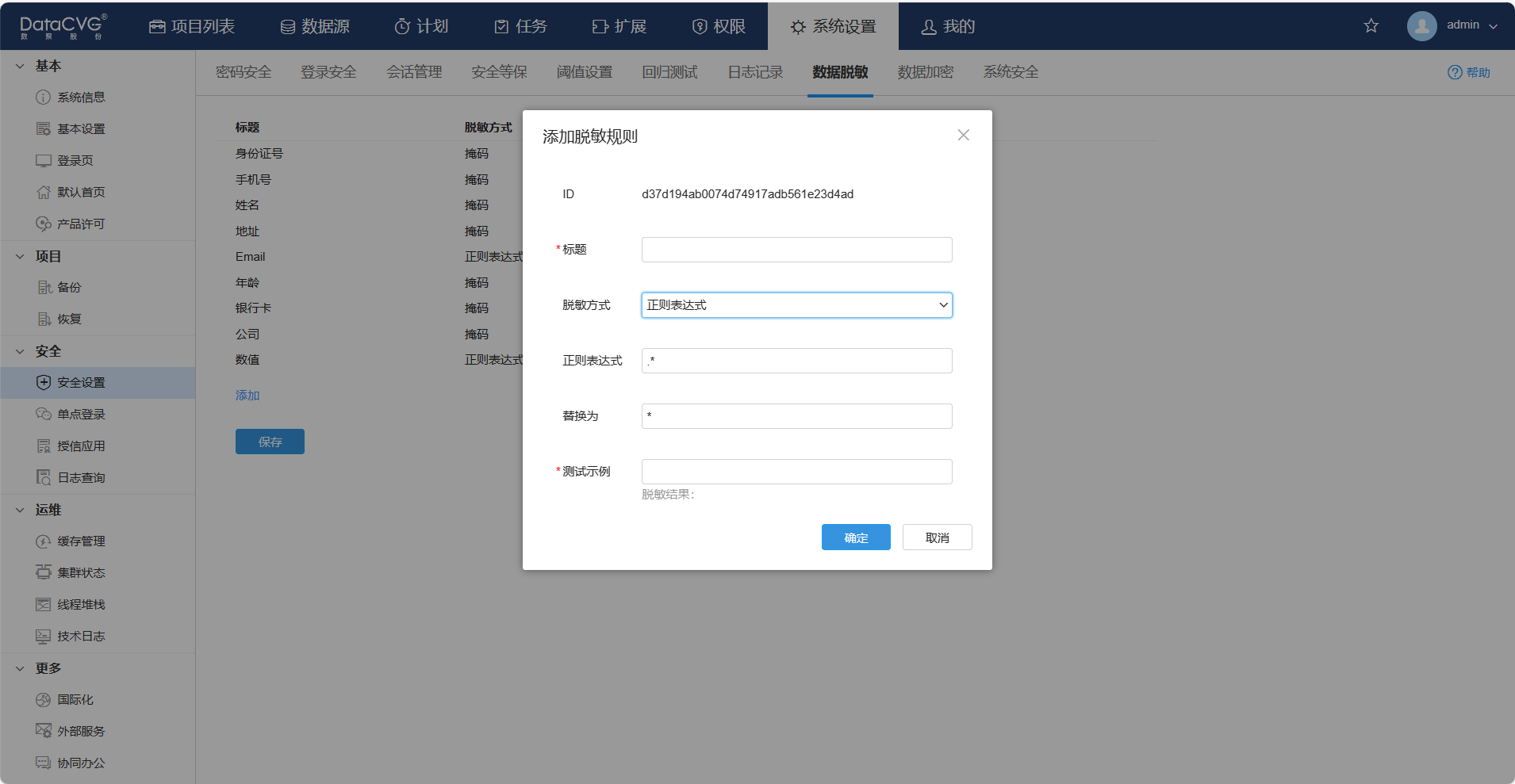
Task: Click the 添加 link
Action: coord(247,396)
